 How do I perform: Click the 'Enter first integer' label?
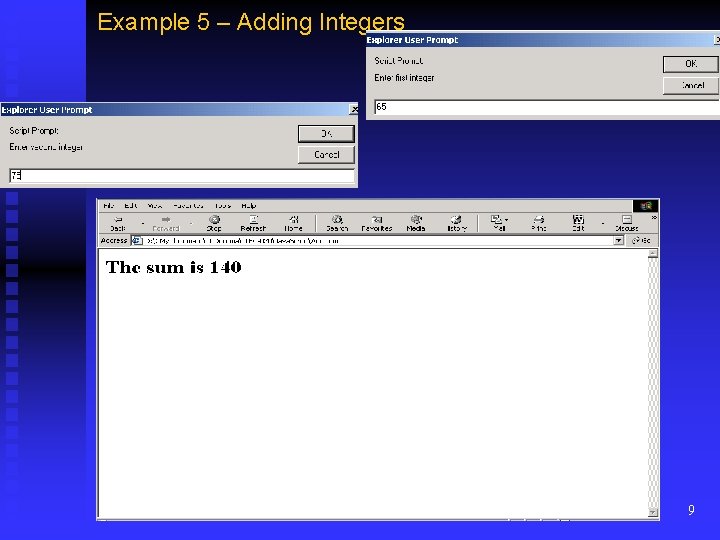[404, 78]
